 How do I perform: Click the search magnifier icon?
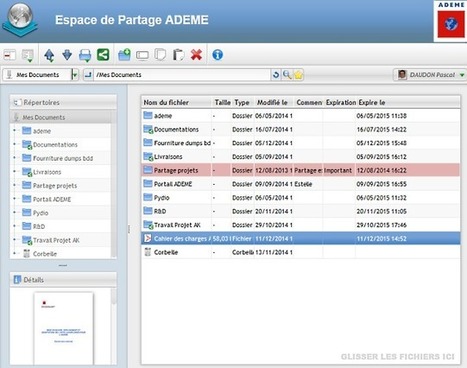[x=287, y=75]
